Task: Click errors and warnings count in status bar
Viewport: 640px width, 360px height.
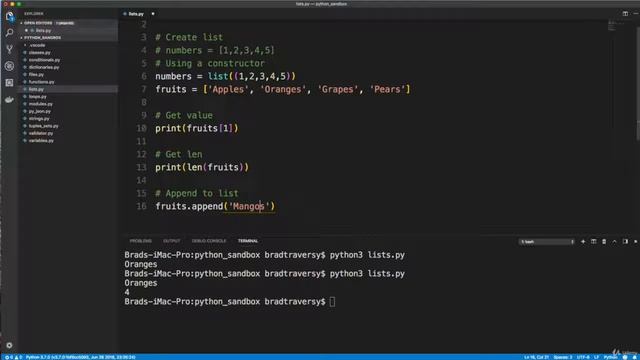Action: (x=13, y=357)
